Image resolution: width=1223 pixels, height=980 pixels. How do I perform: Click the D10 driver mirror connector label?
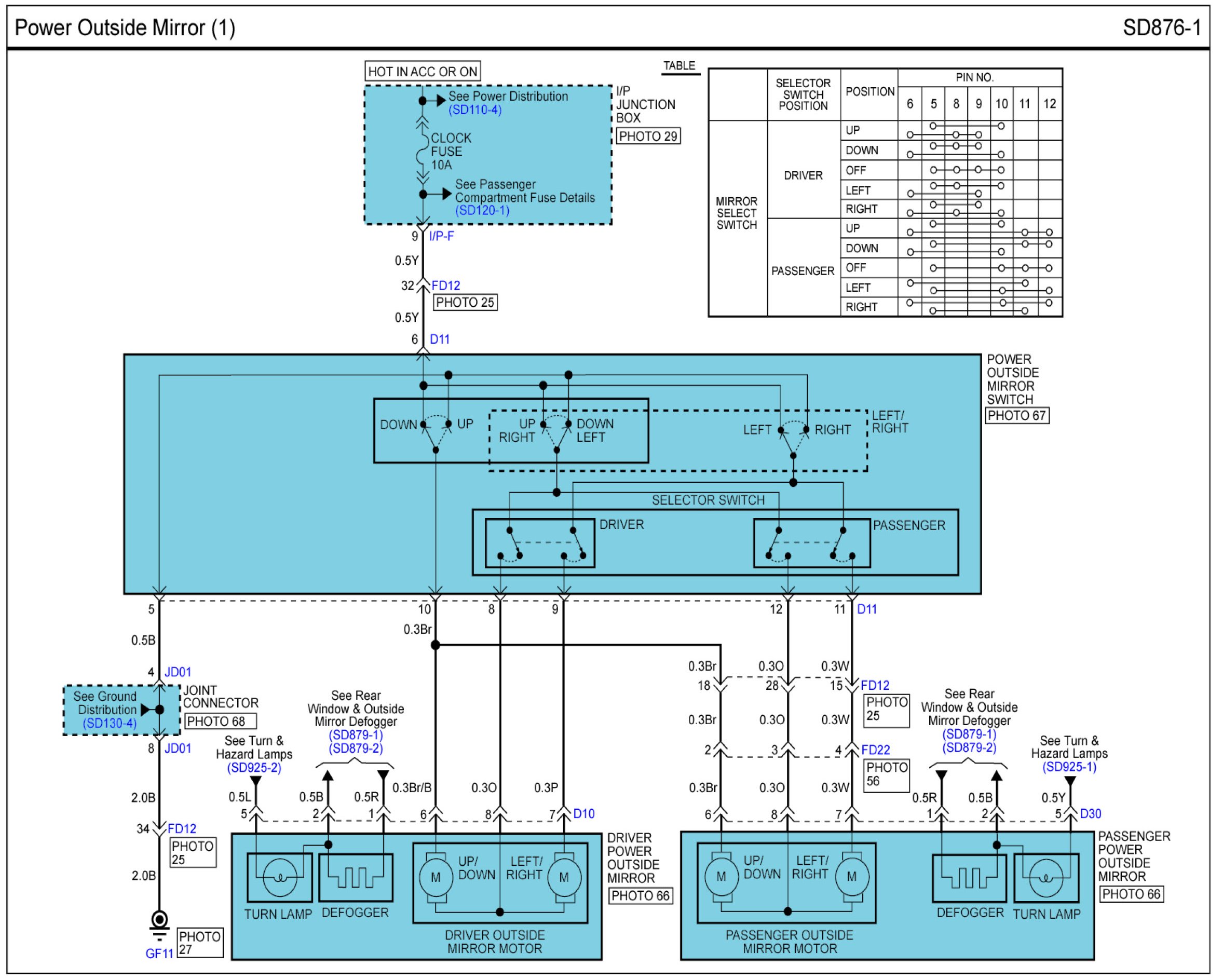(x=585, y=814)
